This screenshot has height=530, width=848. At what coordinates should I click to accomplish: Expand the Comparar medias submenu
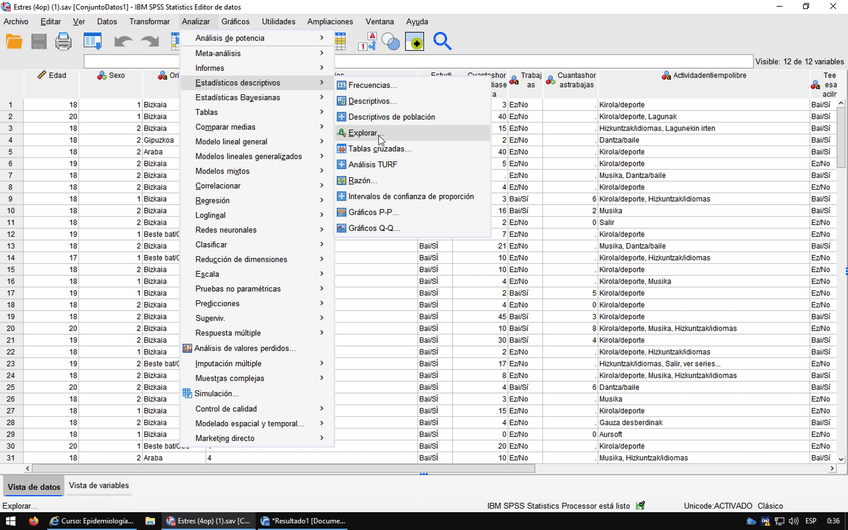(x=225, y=127)
